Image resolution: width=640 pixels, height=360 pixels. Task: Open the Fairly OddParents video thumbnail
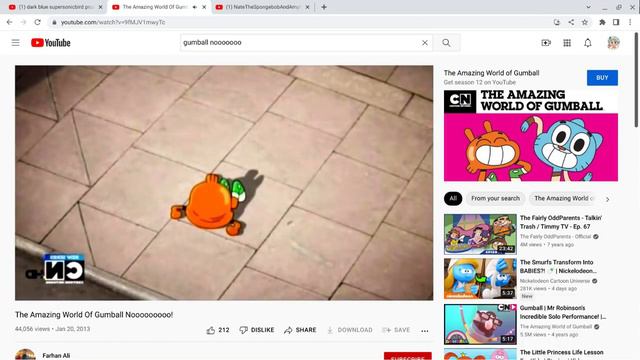(480, 234)
